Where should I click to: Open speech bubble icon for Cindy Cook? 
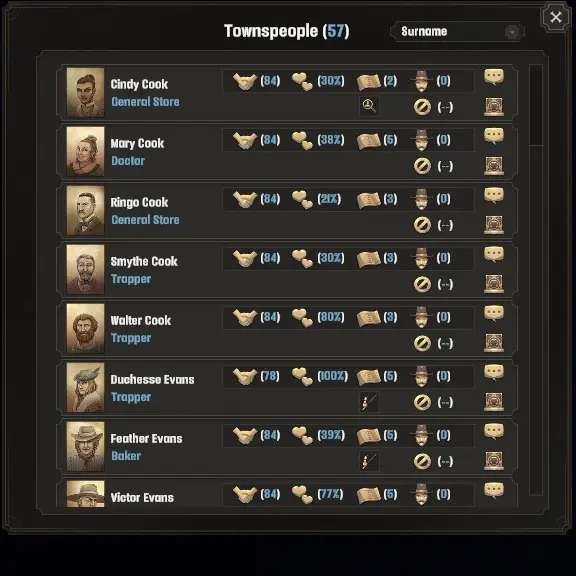pos(494,77)
